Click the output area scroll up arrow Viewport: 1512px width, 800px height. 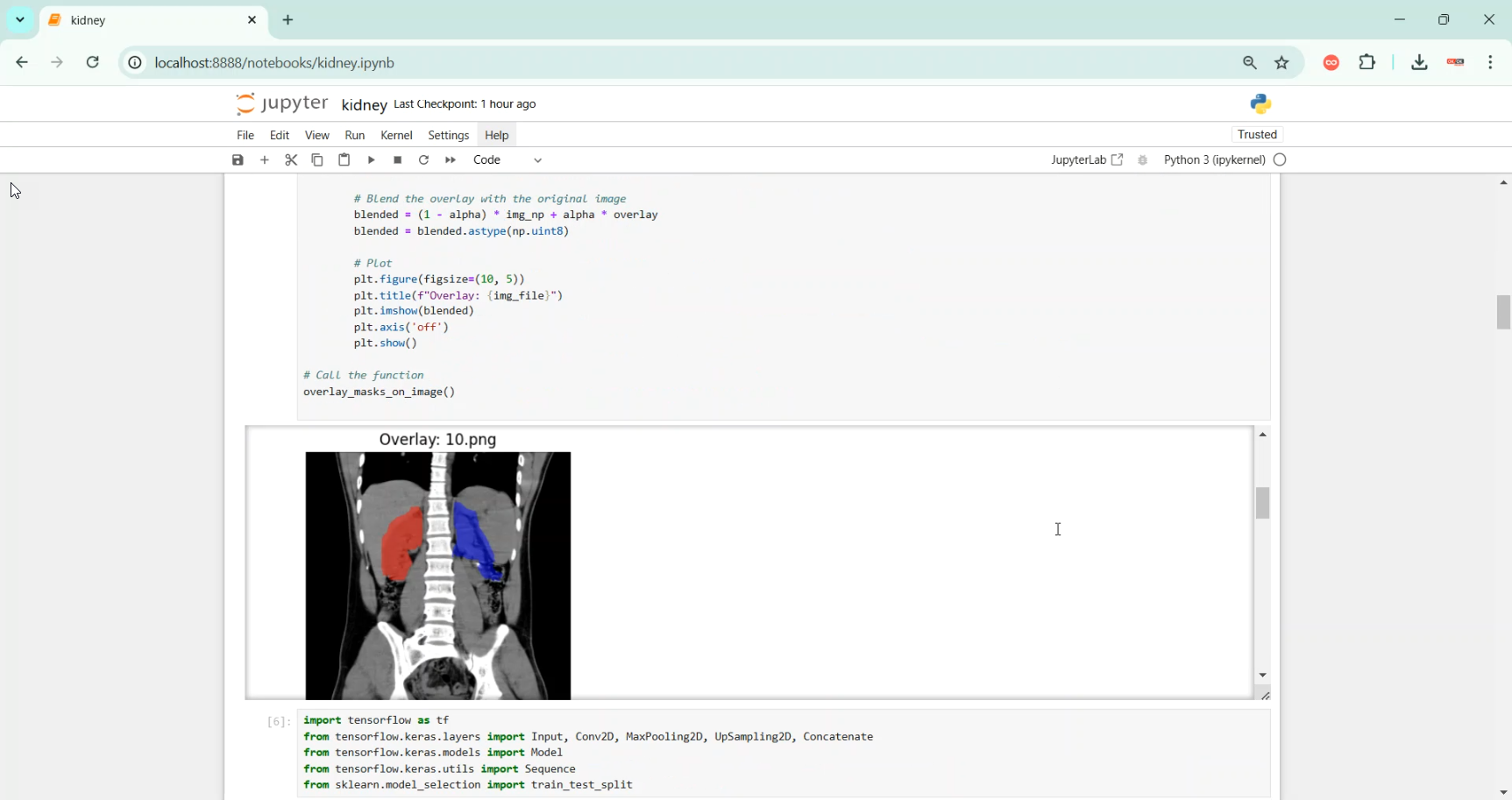coord(1263,435)
